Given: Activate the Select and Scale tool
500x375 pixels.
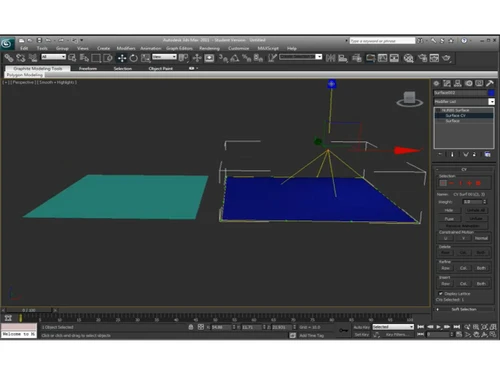Looking at the screenshot, I should pos(146,58).
